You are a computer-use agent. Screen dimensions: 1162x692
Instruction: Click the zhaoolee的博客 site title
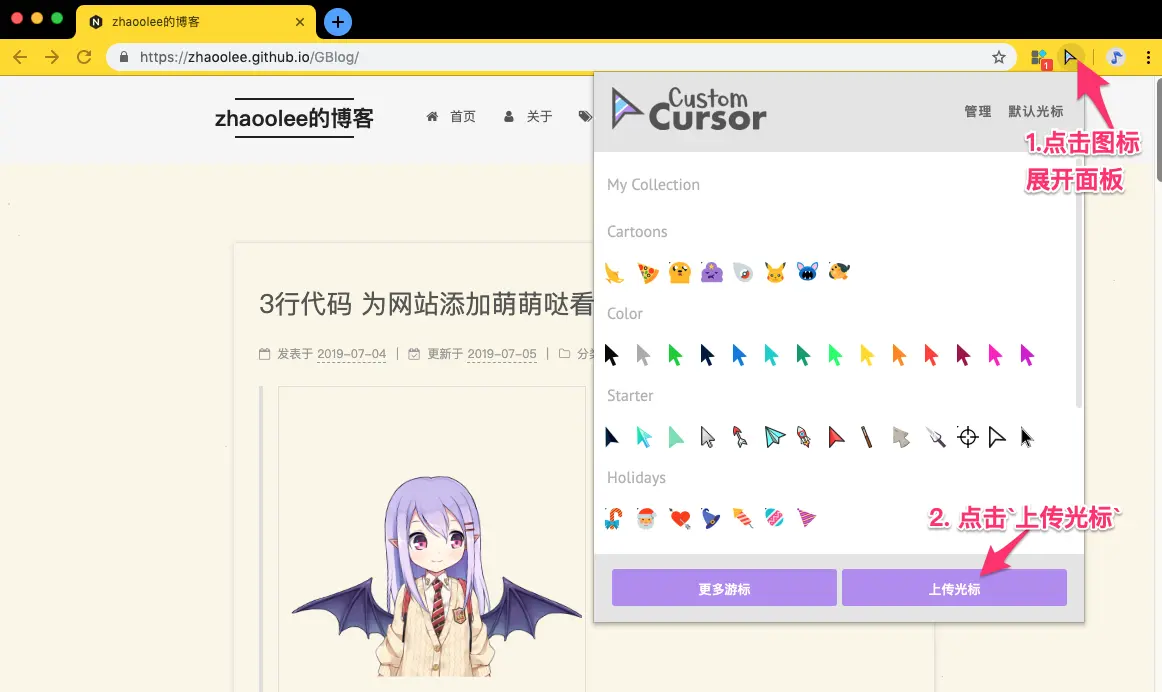point(294,118)
